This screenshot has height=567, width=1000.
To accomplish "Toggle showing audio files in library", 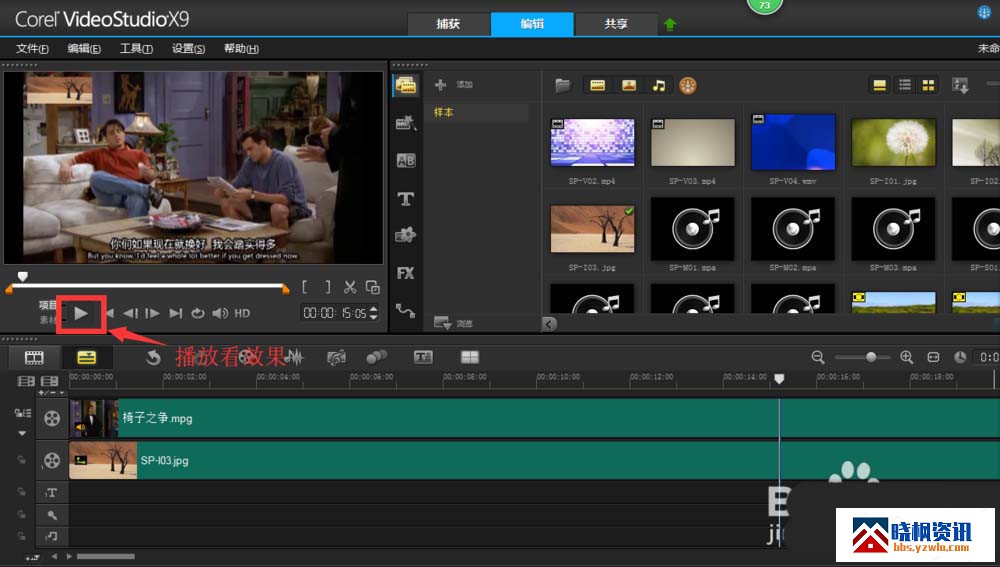I will 659,85.
